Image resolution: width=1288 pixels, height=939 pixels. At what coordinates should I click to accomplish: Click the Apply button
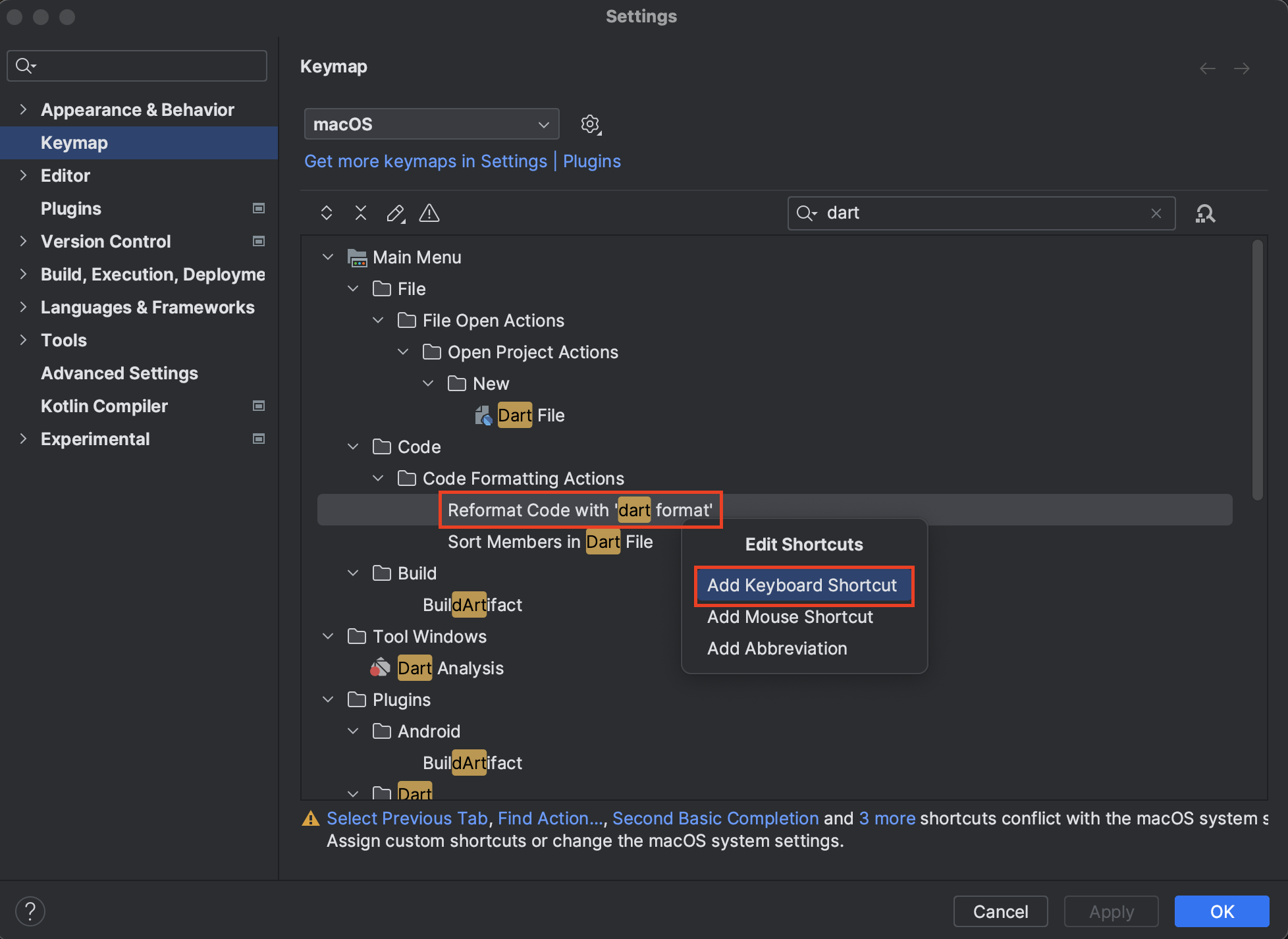click(1112, 911)
